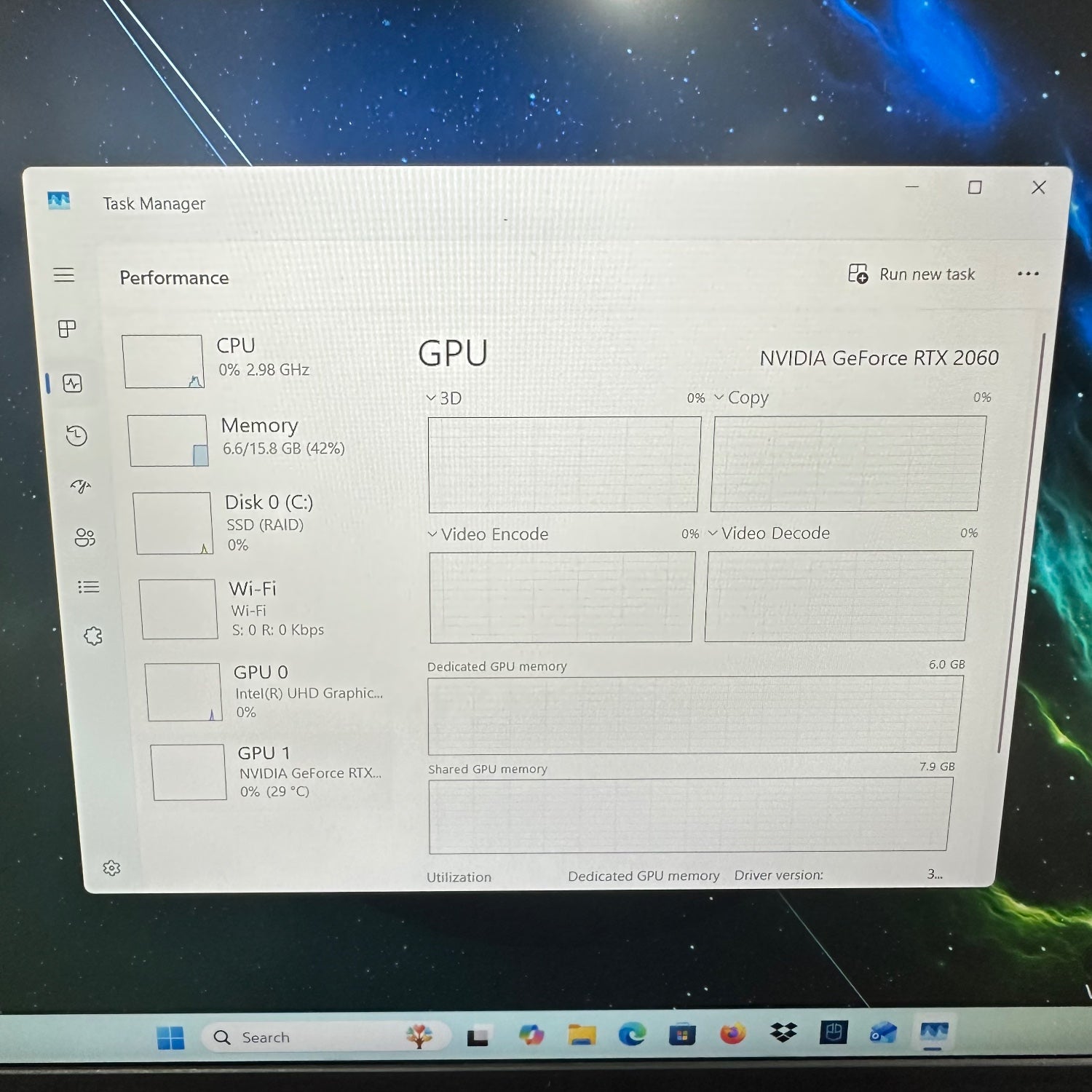Screen dimensions: 1092x1092
Task: Open the App history page icon
Action: pyautogui.click(x=76, y=436)
